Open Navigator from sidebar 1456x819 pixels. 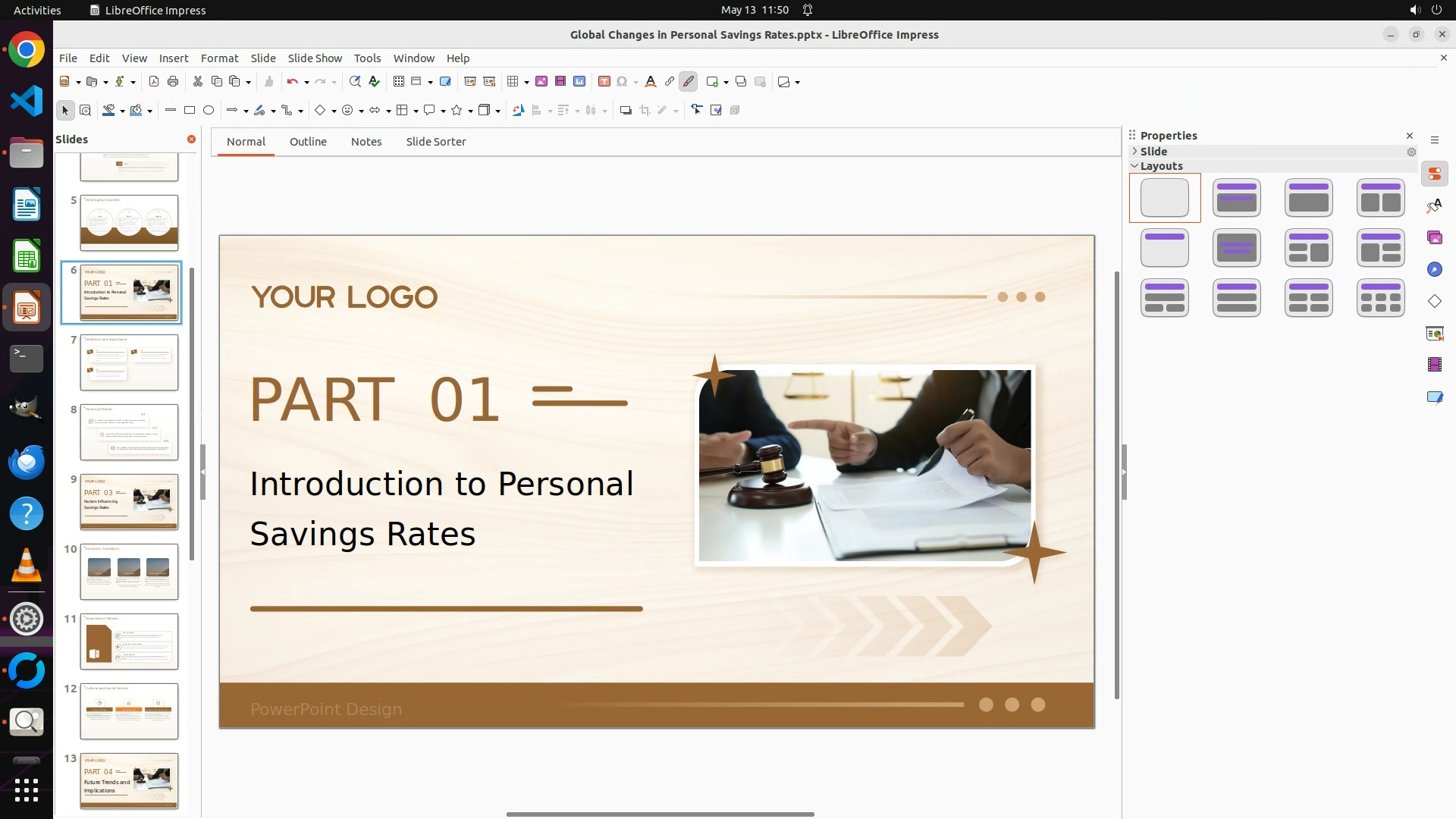tap(1435, 270)
